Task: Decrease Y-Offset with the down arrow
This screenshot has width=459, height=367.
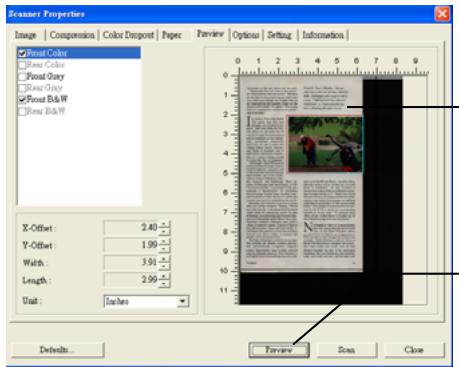Action: click(x=164, y=249)
